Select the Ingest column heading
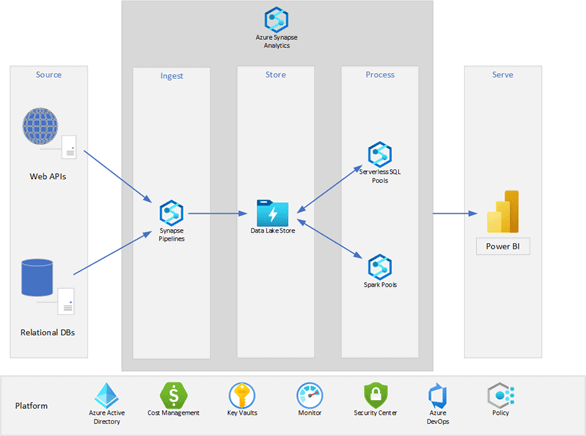This screenshot has width=586, height=436. [172, 76]
